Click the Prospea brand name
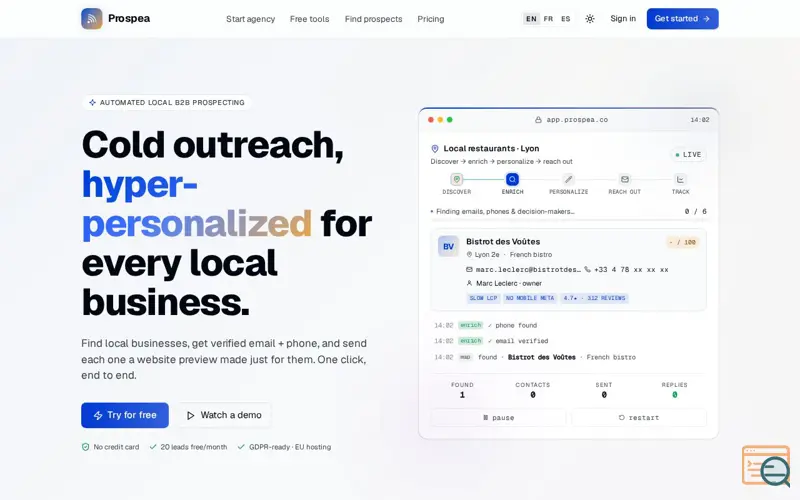This screenshot has height=500, width=800. (129, 18)
